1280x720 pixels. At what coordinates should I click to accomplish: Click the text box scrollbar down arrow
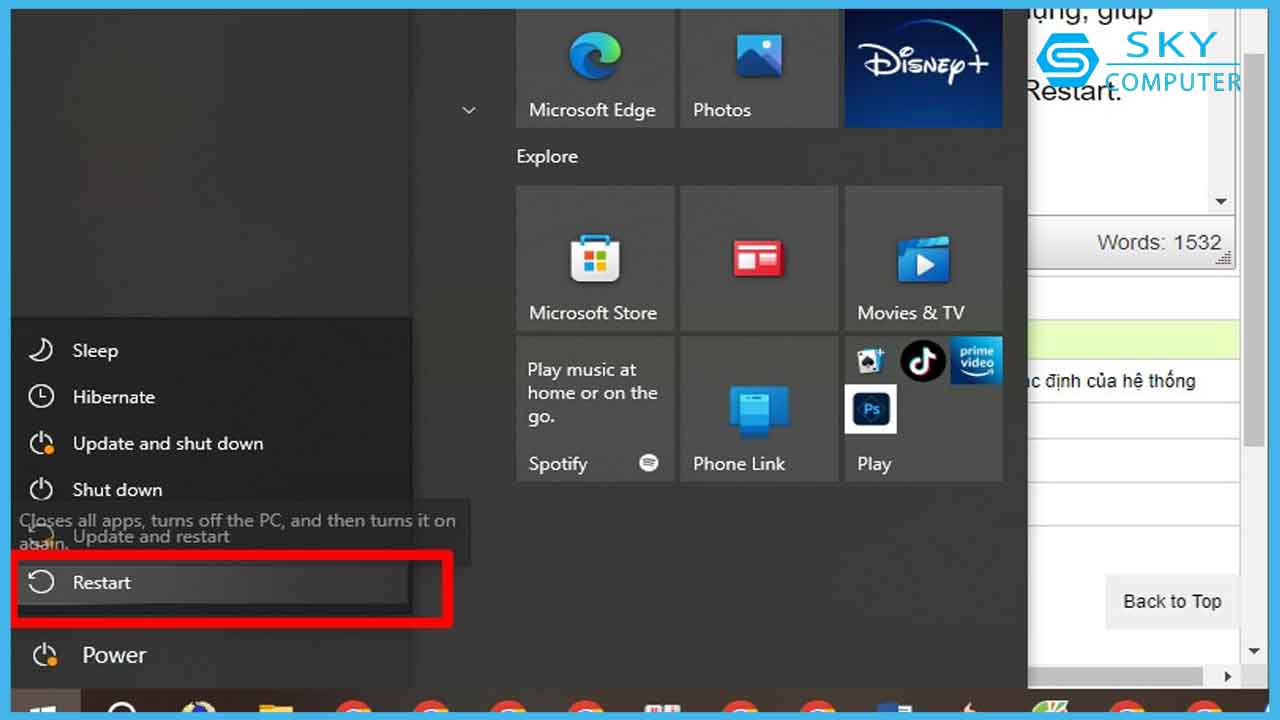pyautogui.click(x=1220, y=201)
